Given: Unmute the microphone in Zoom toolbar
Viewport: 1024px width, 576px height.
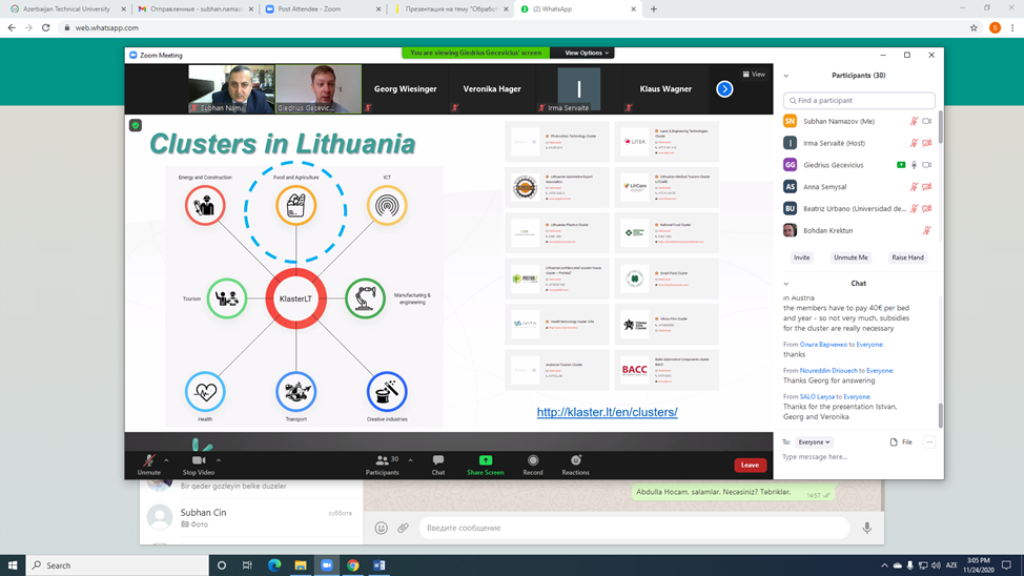Looking at the screenshot, I should pyautogui.click(x=149, y=461).
